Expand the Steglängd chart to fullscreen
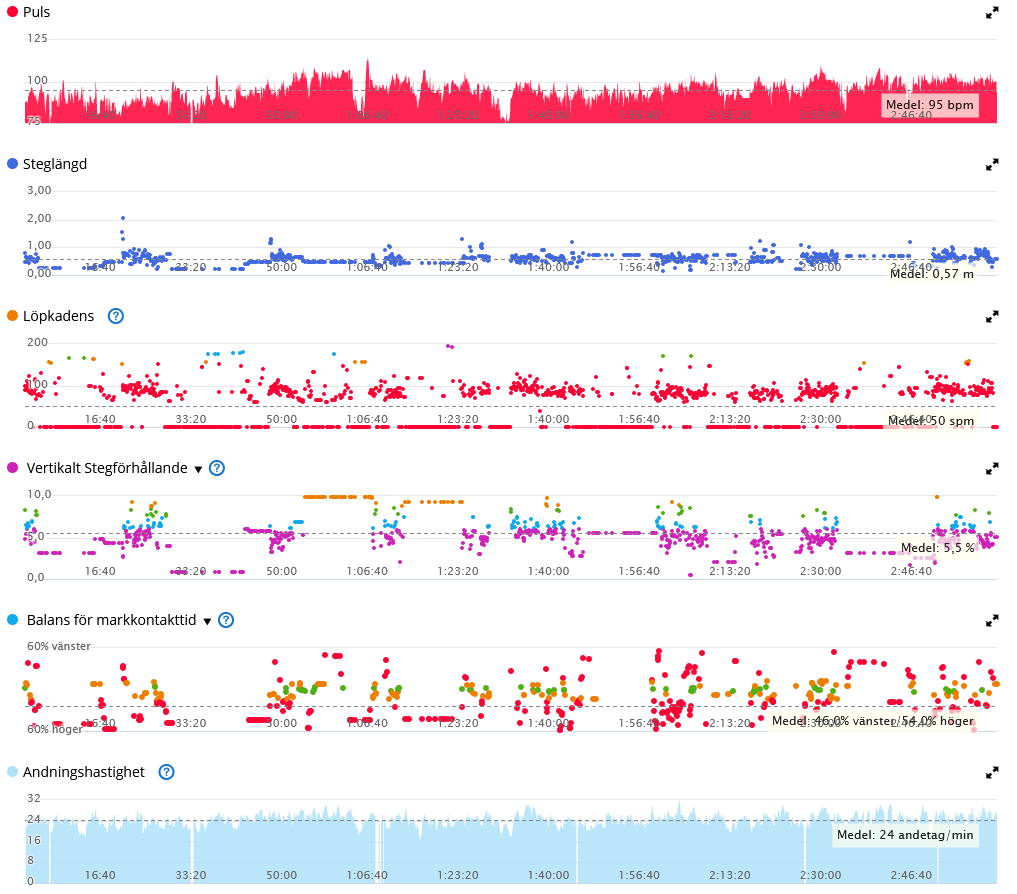This screenshot has height=894, width=1017. (x=992, y=165)
